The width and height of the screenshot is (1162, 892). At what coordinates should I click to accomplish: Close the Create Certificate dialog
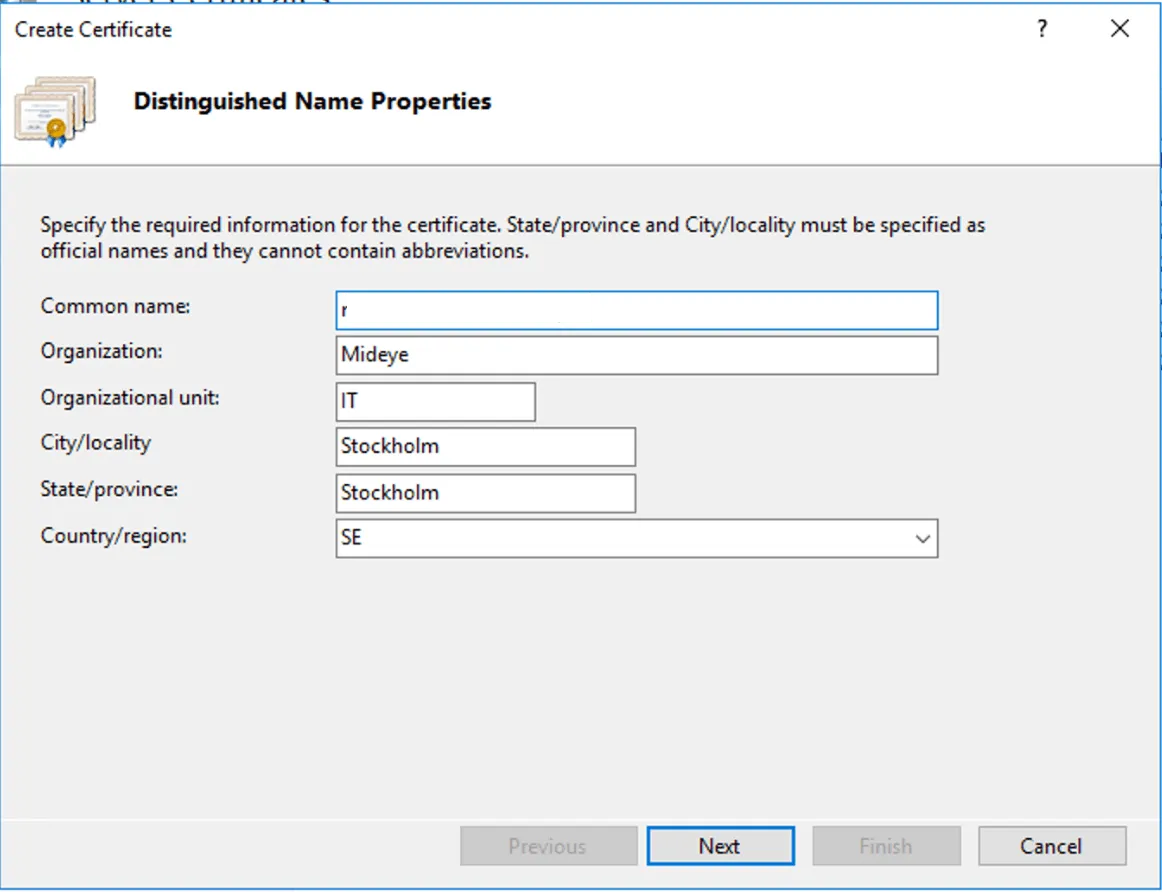pyautogui.click(x=1119, y=29)
